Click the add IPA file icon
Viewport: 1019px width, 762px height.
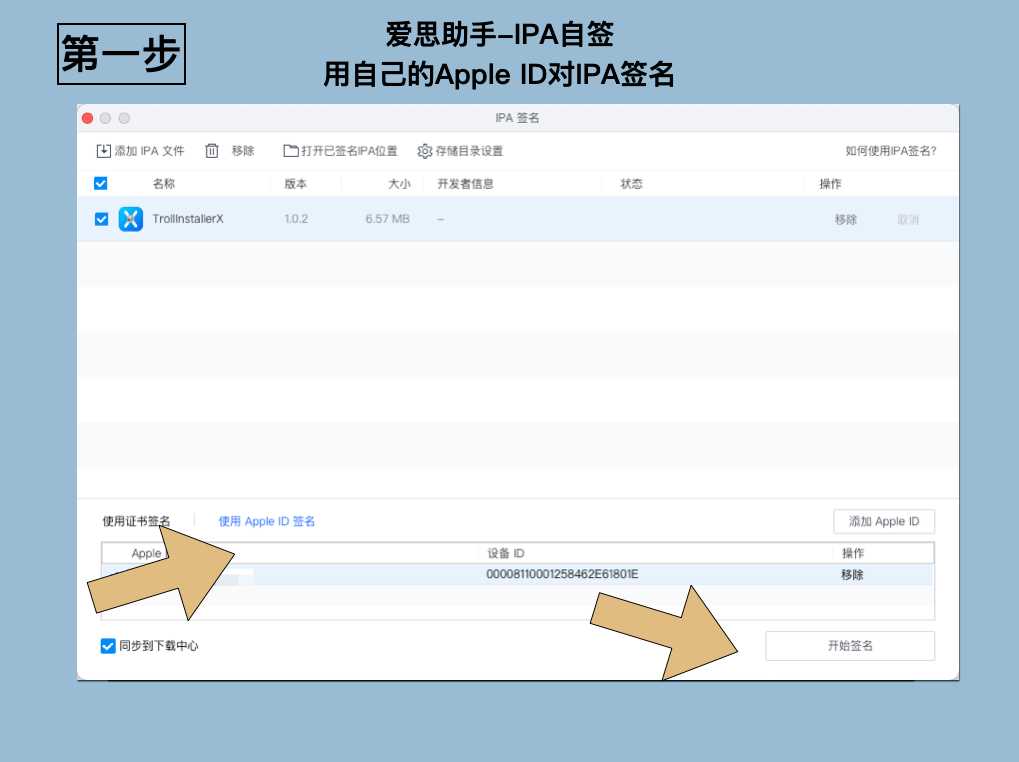click(103, 151)
